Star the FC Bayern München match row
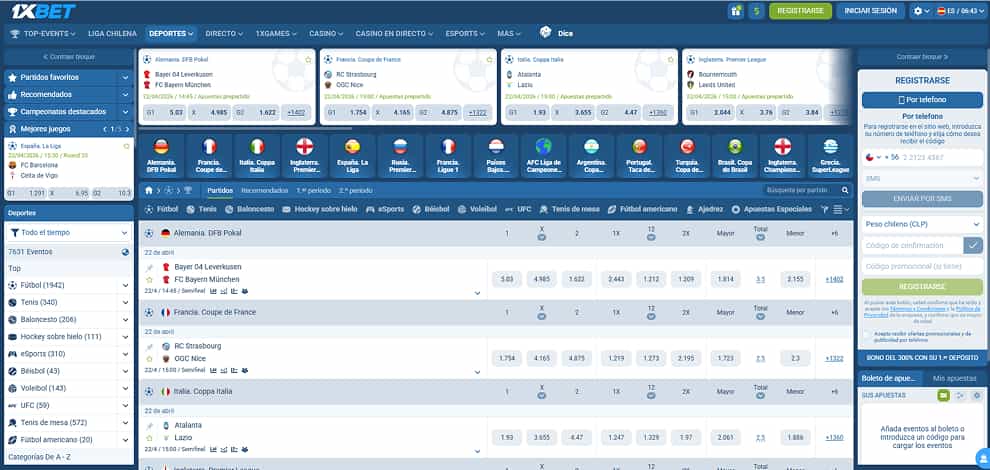This screenshot has height=470, width=990. (x=150, y=280)
